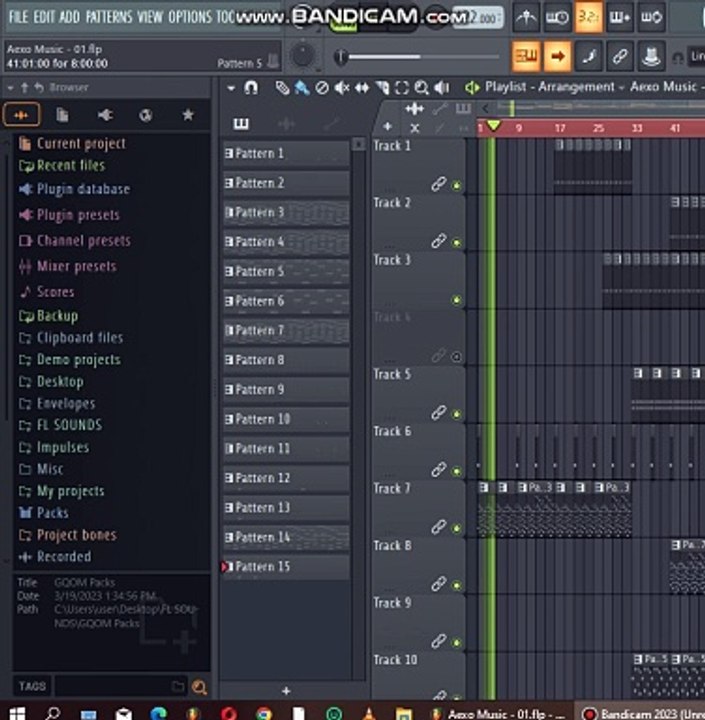Open the FILE menu
705x720 pixels.
[x=18, y=17]
